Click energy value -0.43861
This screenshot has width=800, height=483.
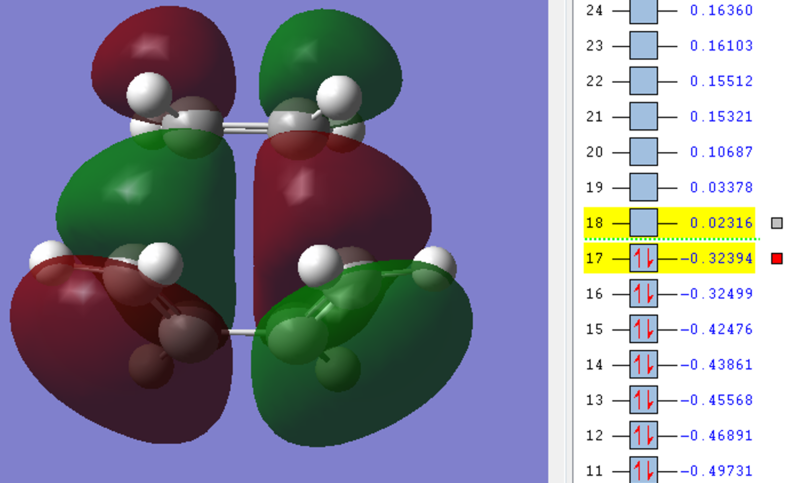[716, 365]
